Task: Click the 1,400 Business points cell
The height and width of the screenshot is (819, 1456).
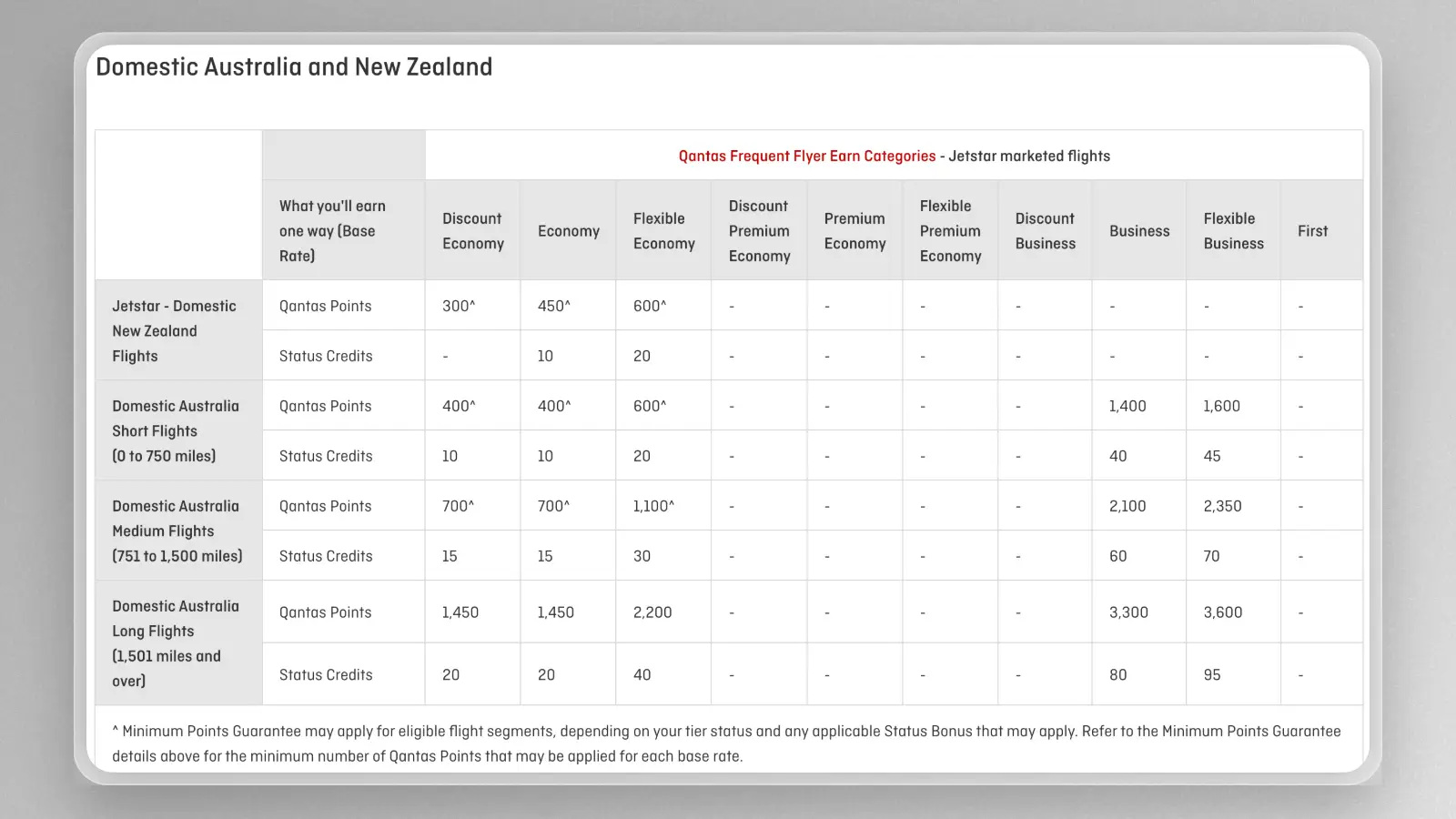Action: pyautogui.click(x=1139, y=406)
